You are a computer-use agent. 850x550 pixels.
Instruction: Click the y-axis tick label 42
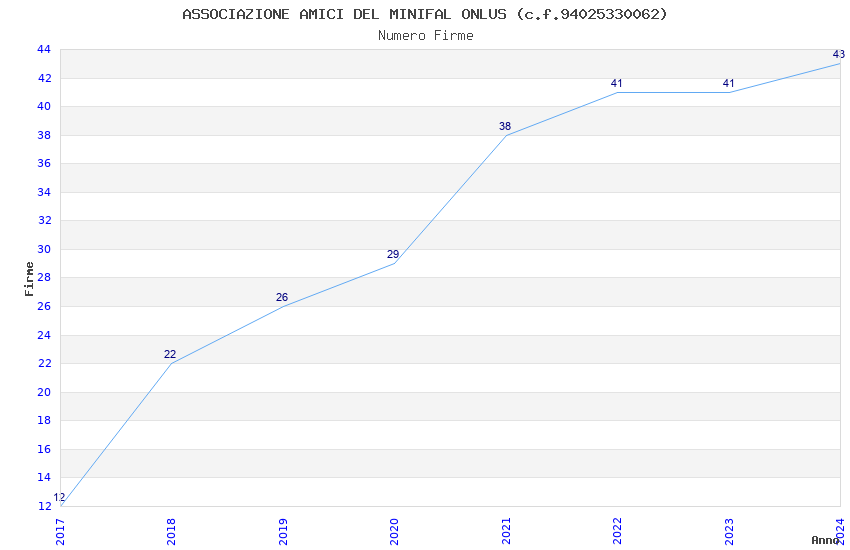[44, 78]
